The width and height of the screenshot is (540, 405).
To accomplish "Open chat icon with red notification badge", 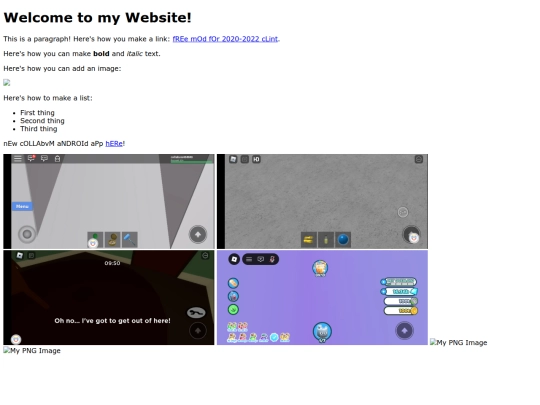I will click(31, 158).
